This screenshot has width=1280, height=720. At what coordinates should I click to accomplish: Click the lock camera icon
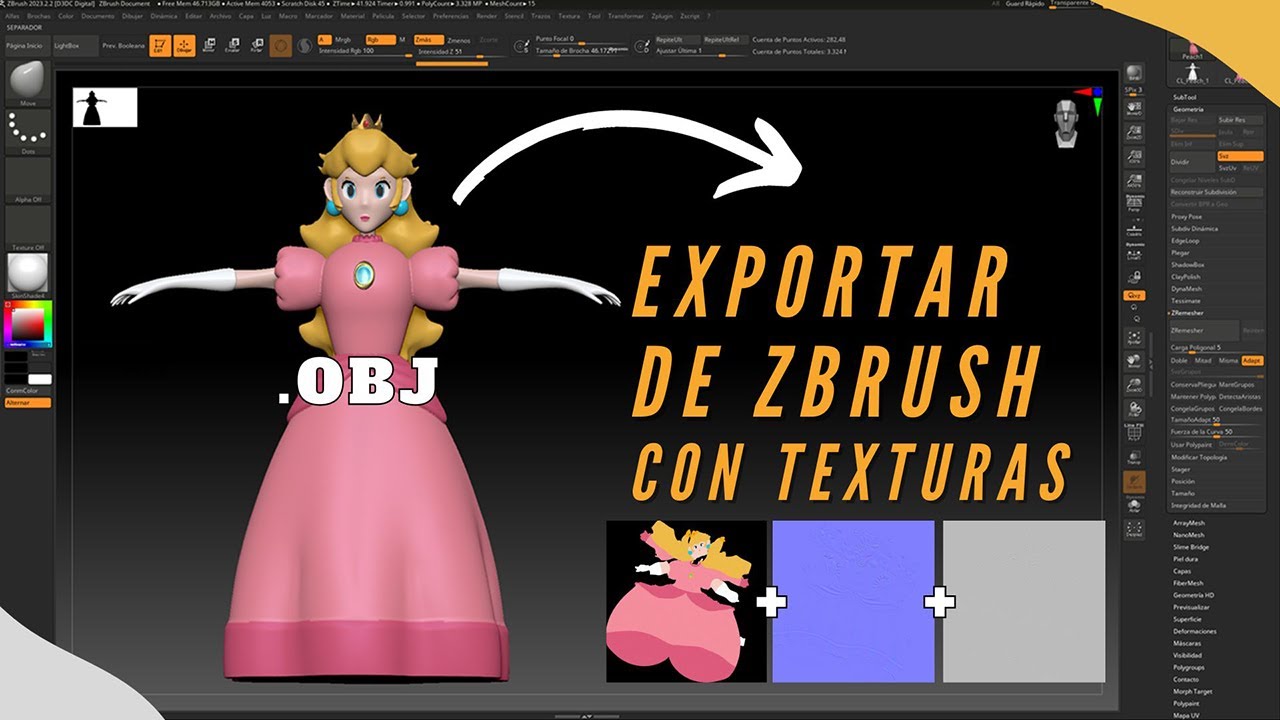[1134, 276]
